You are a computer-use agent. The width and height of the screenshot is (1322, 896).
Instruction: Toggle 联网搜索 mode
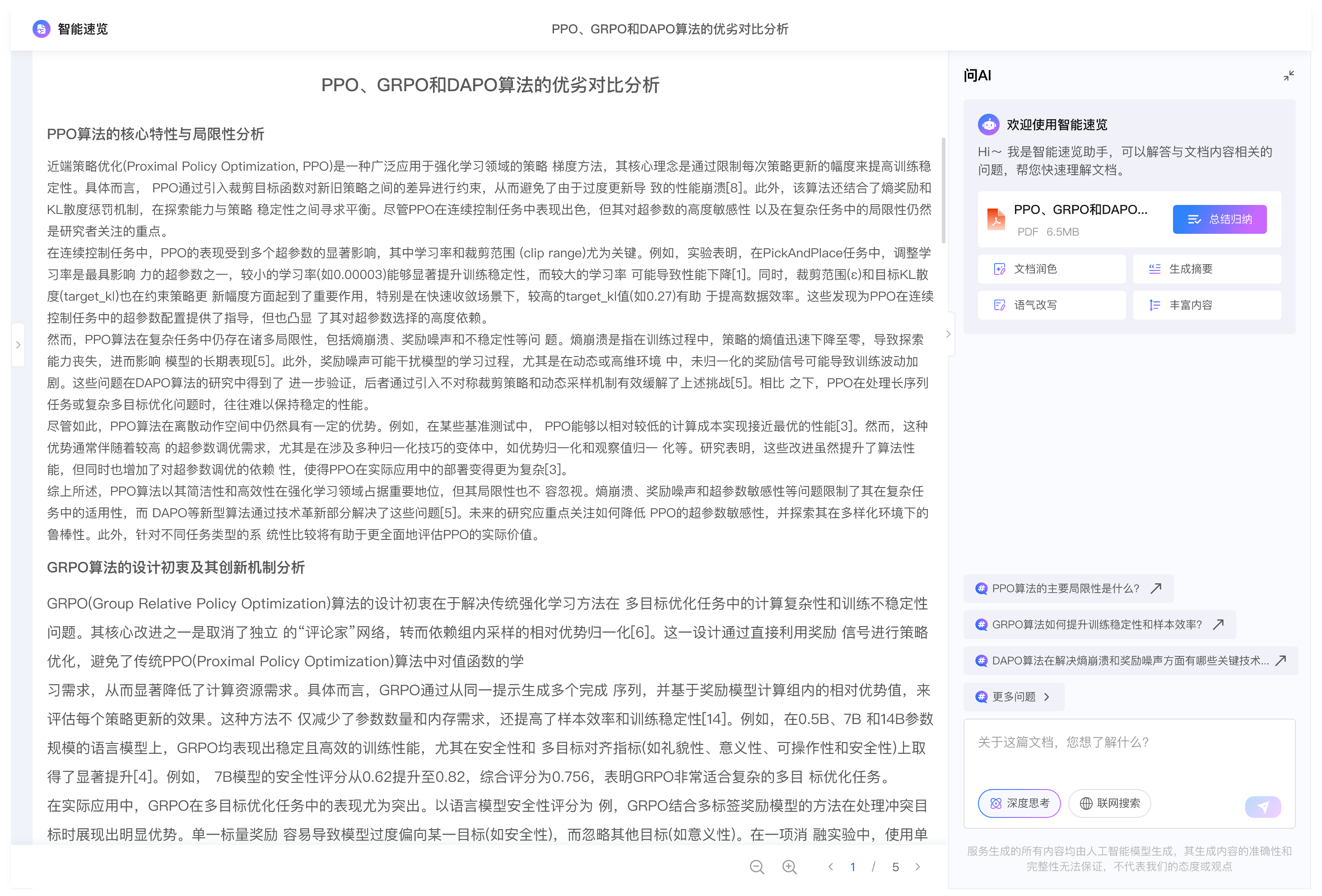tap(1109, 803)
